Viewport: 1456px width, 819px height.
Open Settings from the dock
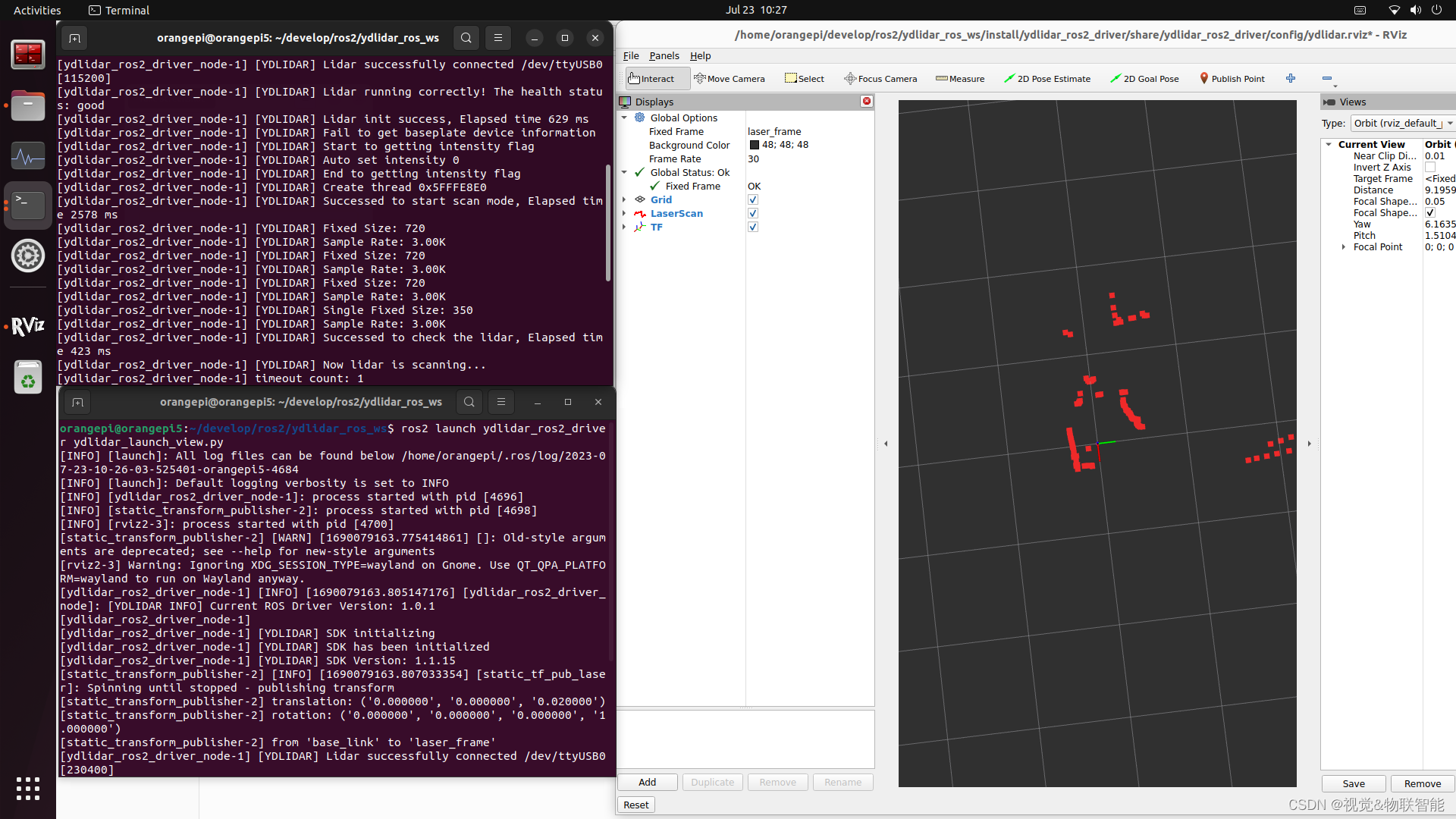coord(28,256)
